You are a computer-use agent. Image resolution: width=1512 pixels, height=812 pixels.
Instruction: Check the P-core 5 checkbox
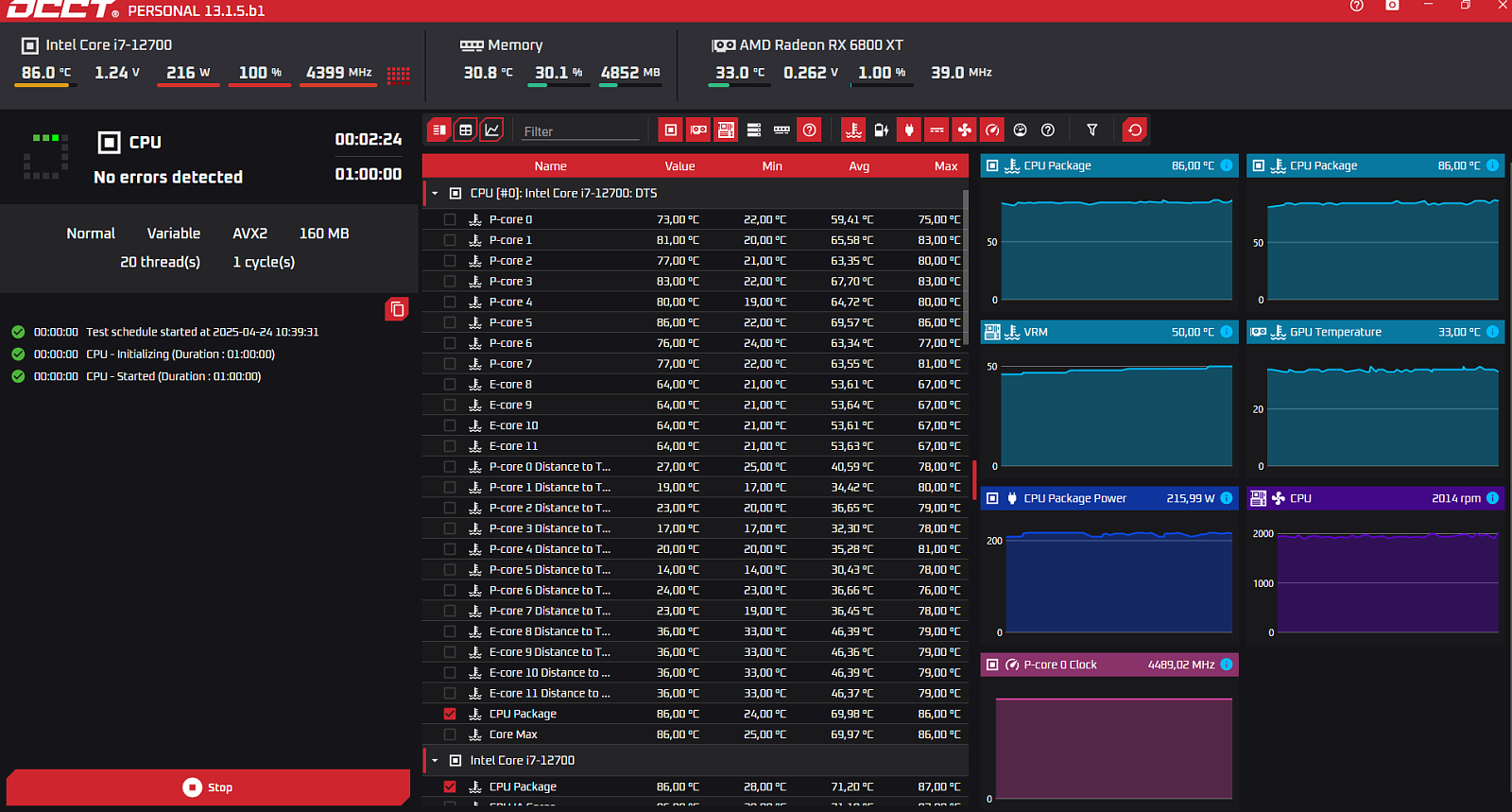tap(450, 322)
